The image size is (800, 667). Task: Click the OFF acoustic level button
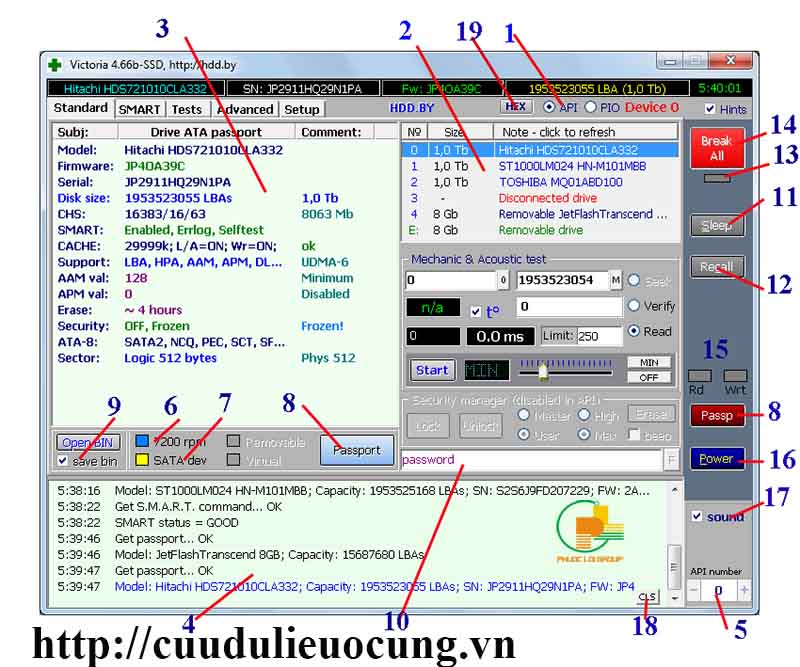[648, 378]
